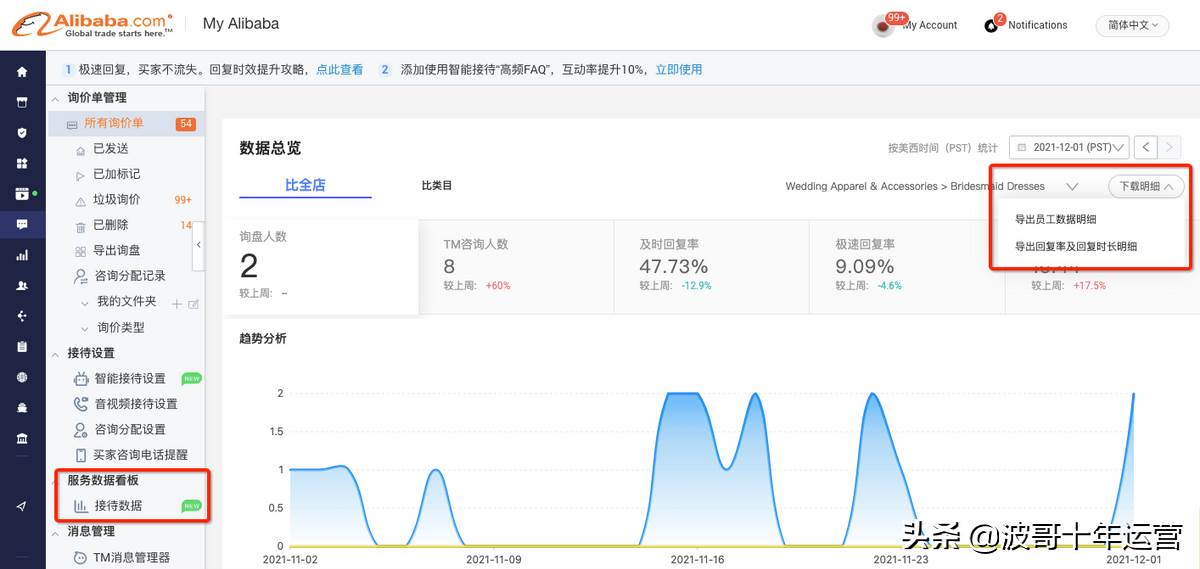This screenshot has height=569, width=1200.
Task: Click the 趋势分析 chart heading
Action: pos(263,339)
